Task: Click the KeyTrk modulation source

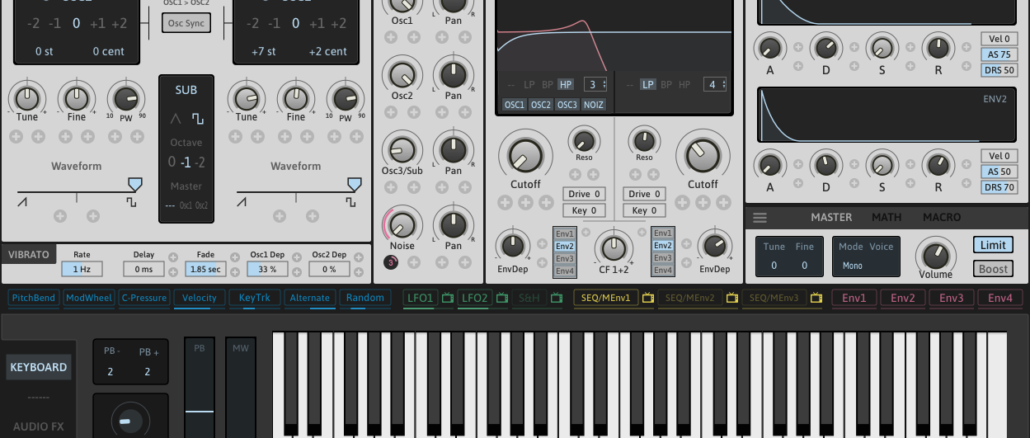Action: [255, 298]
